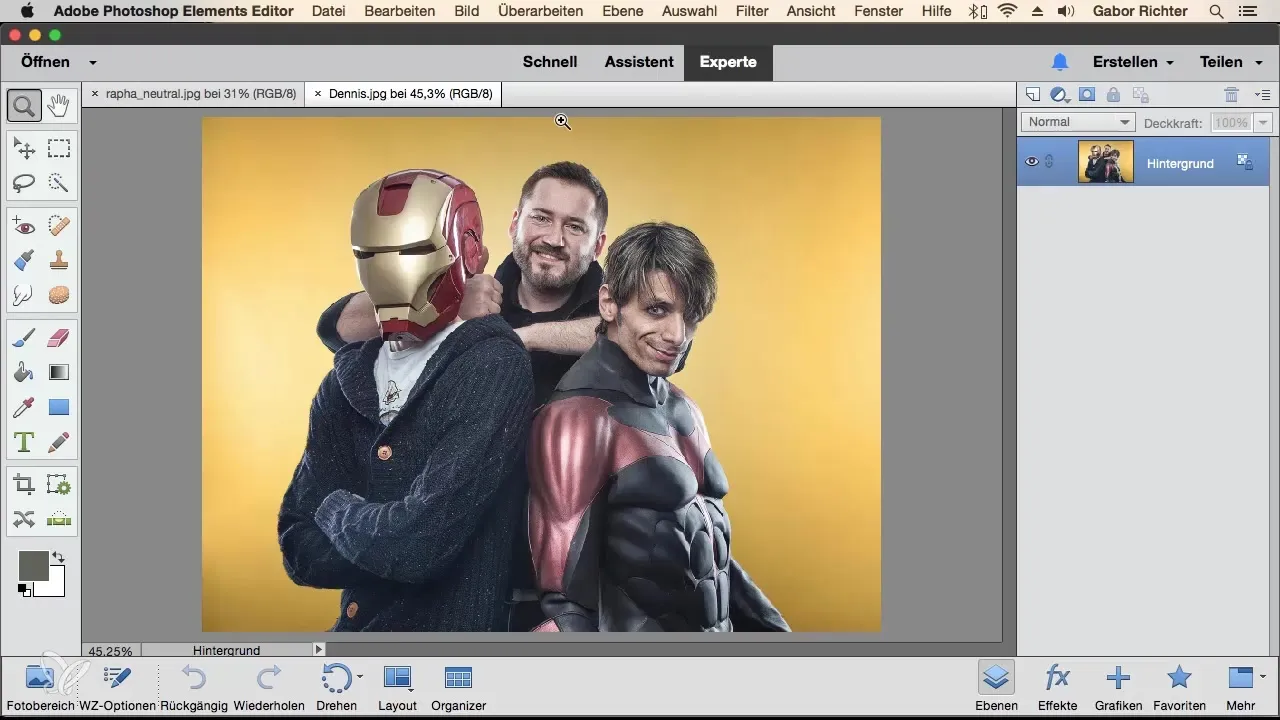Image resolution: width=1280 pixels, height=720 pixels.
Task: Select the Red Eye Removal tool
Action: [x=24, y=227]
